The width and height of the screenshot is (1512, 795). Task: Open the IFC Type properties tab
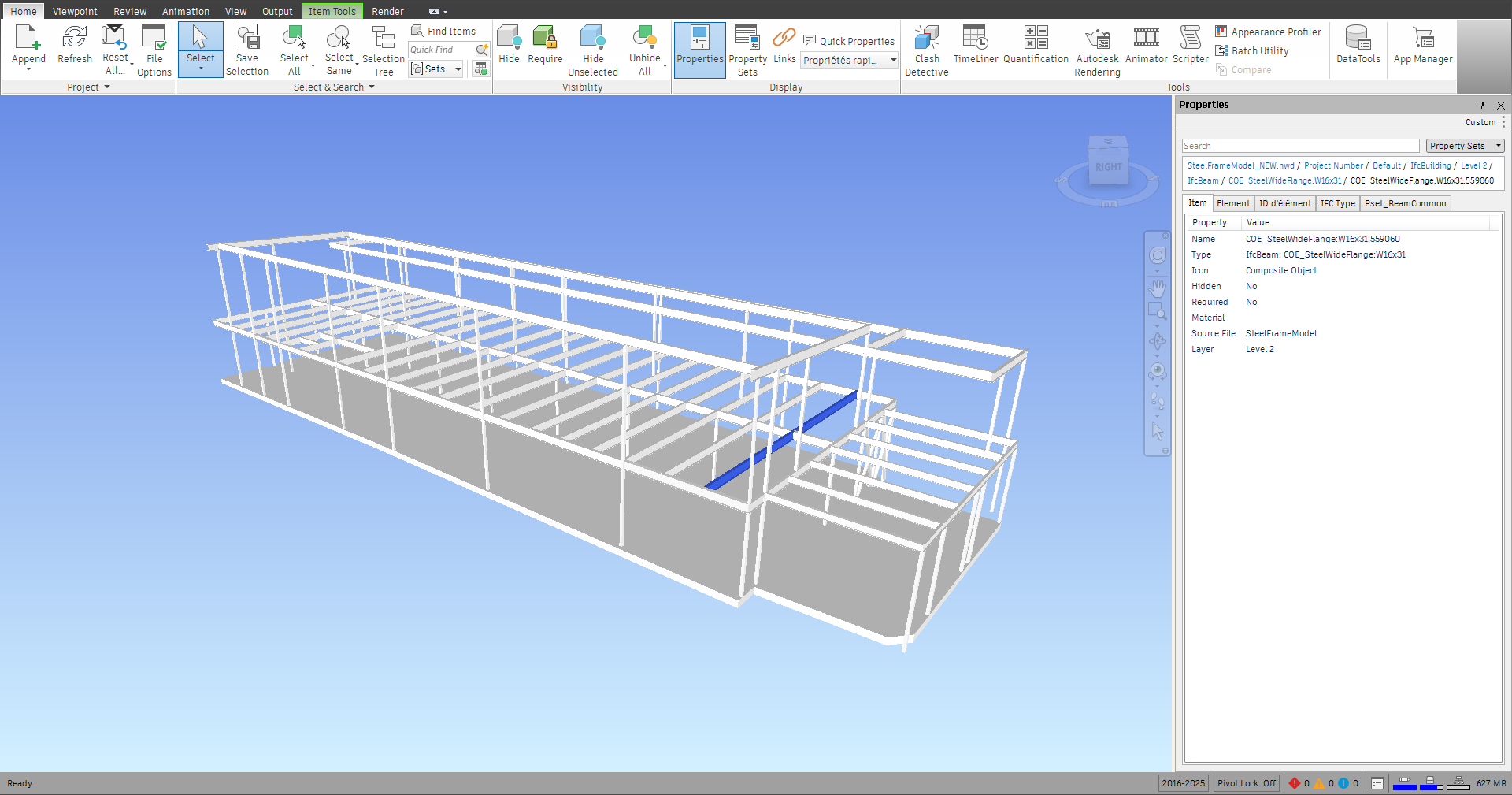pyautogui.click(x=1337, y=203)
